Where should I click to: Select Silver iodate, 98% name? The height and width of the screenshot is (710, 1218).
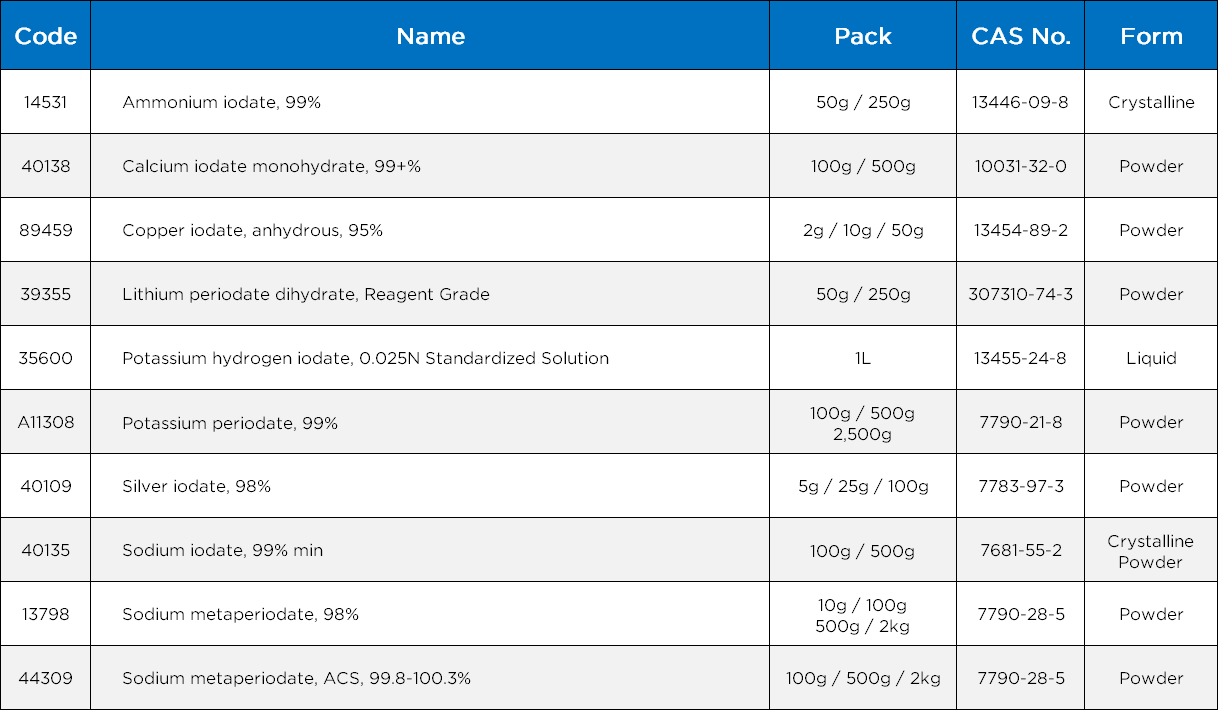[x=196, y=486]
